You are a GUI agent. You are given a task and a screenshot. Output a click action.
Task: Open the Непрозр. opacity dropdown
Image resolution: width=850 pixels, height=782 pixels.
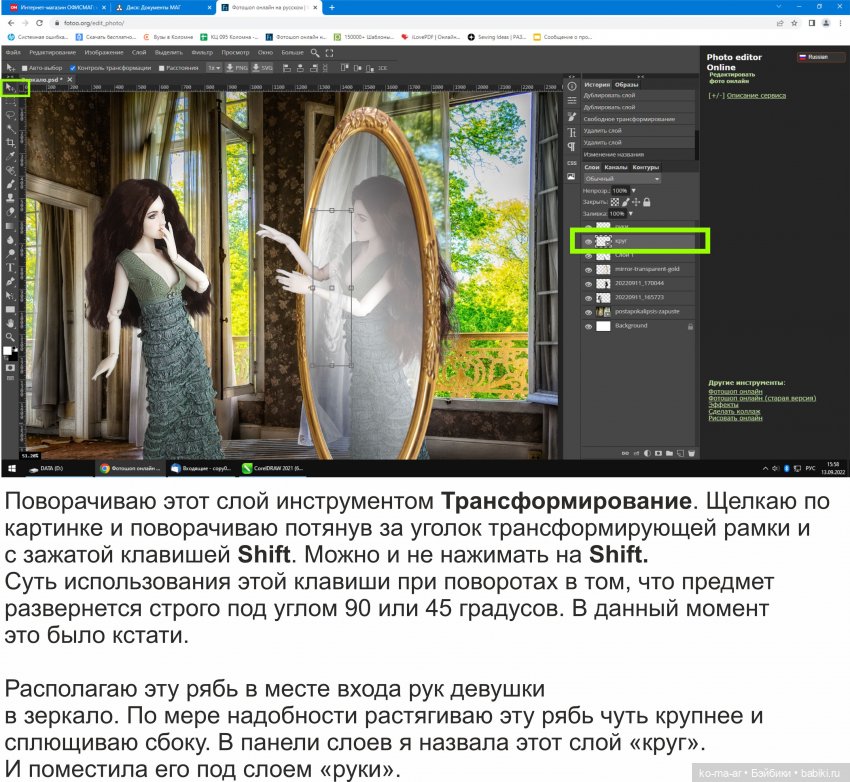633,191
